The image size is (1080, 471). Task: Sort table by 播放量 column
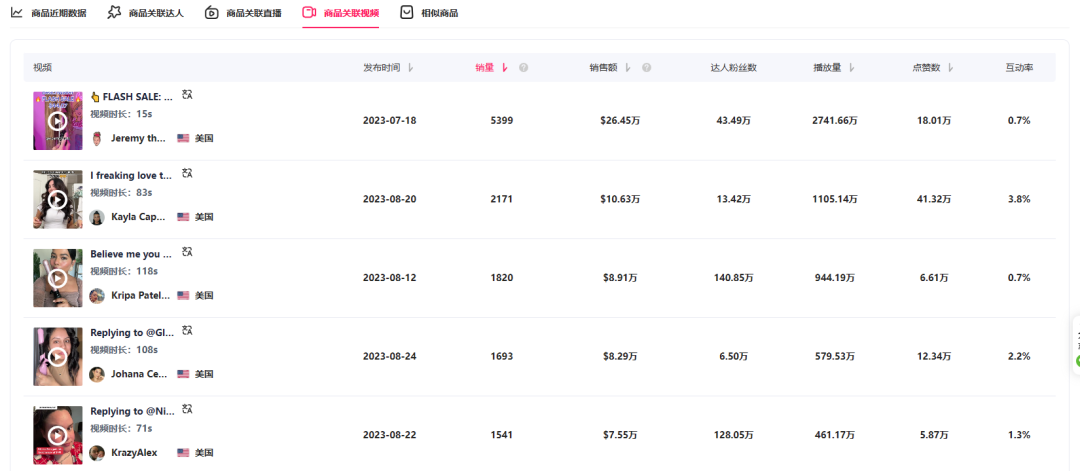[x=851, y=68]
